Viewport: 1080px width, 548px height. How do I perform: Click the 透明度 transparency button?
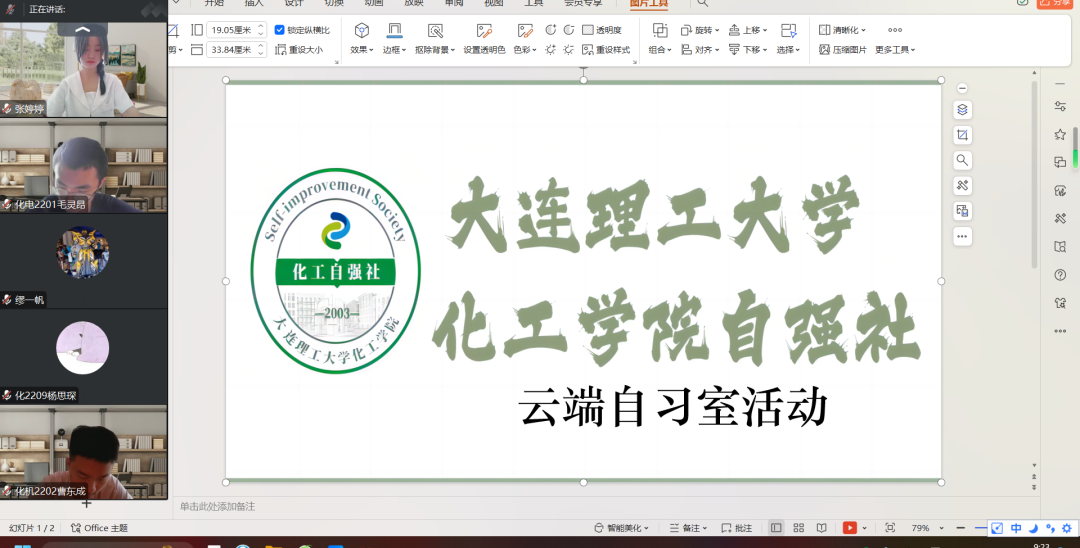(x=602, y=30)
